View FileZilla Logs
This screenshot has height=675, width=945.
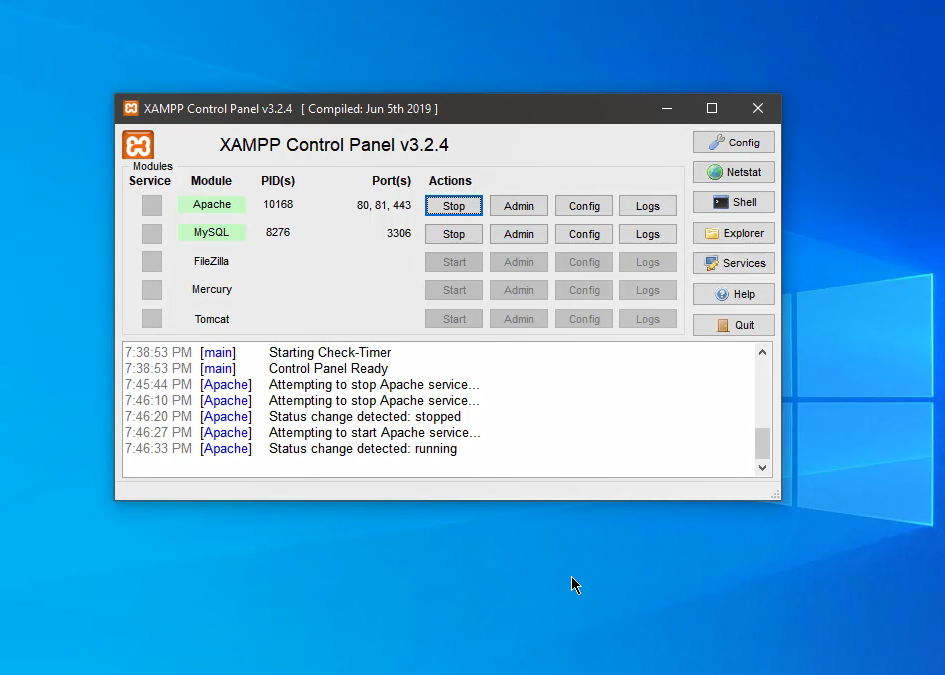tap(648, 262)
